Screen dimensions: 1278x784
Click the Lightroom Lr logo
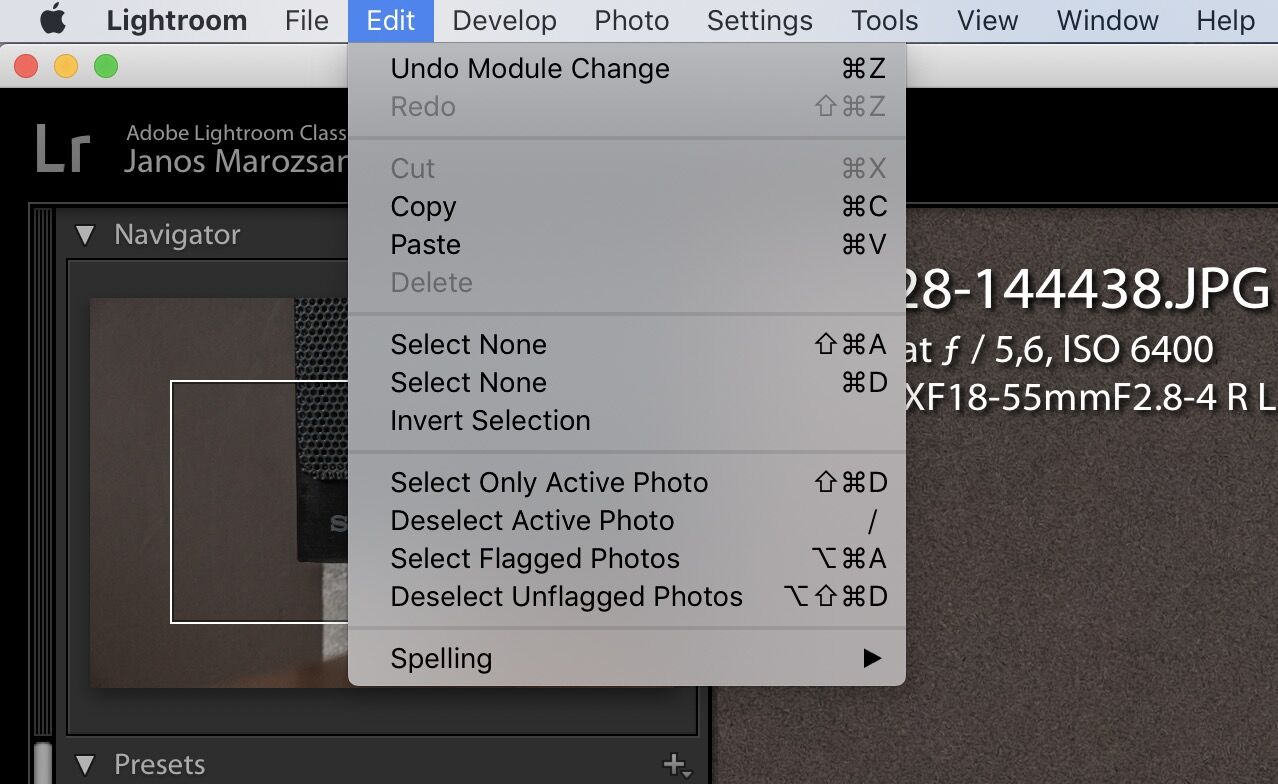coord(63,149)
